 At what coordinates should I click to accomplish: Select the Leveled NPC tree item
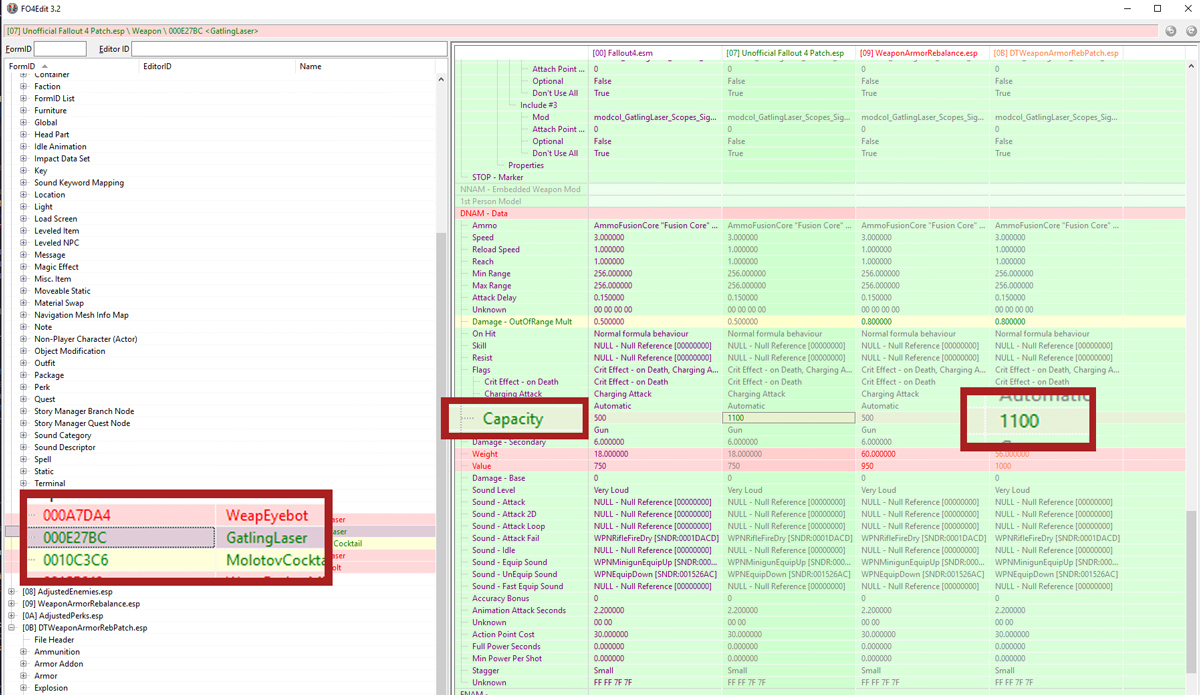point(57,243)
